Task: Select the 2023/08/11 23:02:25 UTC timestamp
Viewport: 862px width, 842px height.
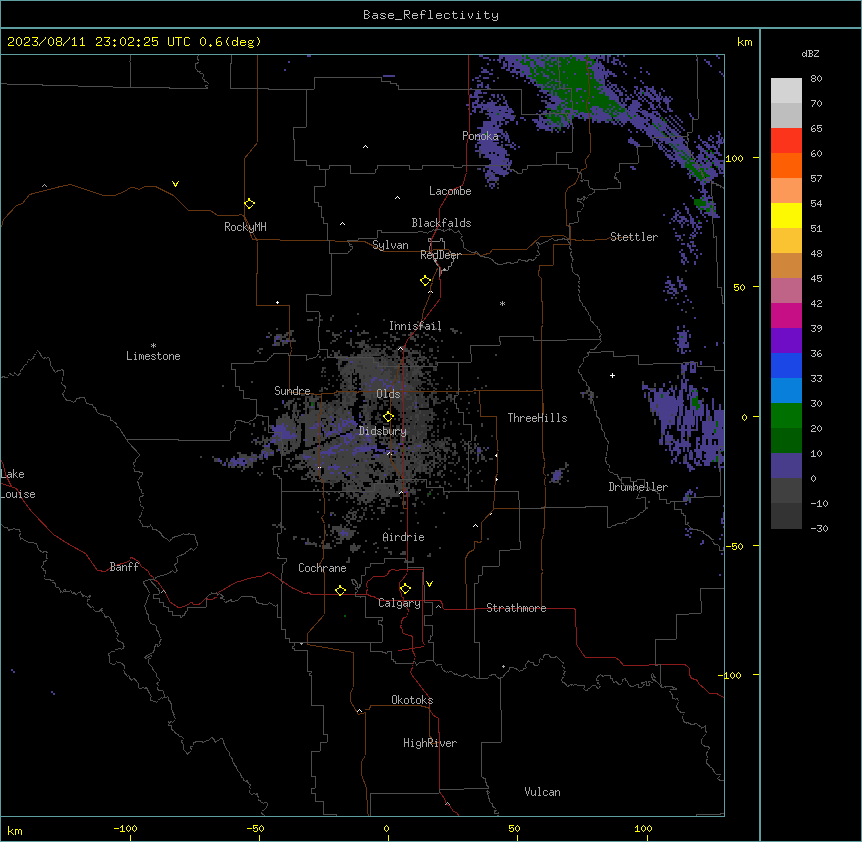Action: [99, 42]
